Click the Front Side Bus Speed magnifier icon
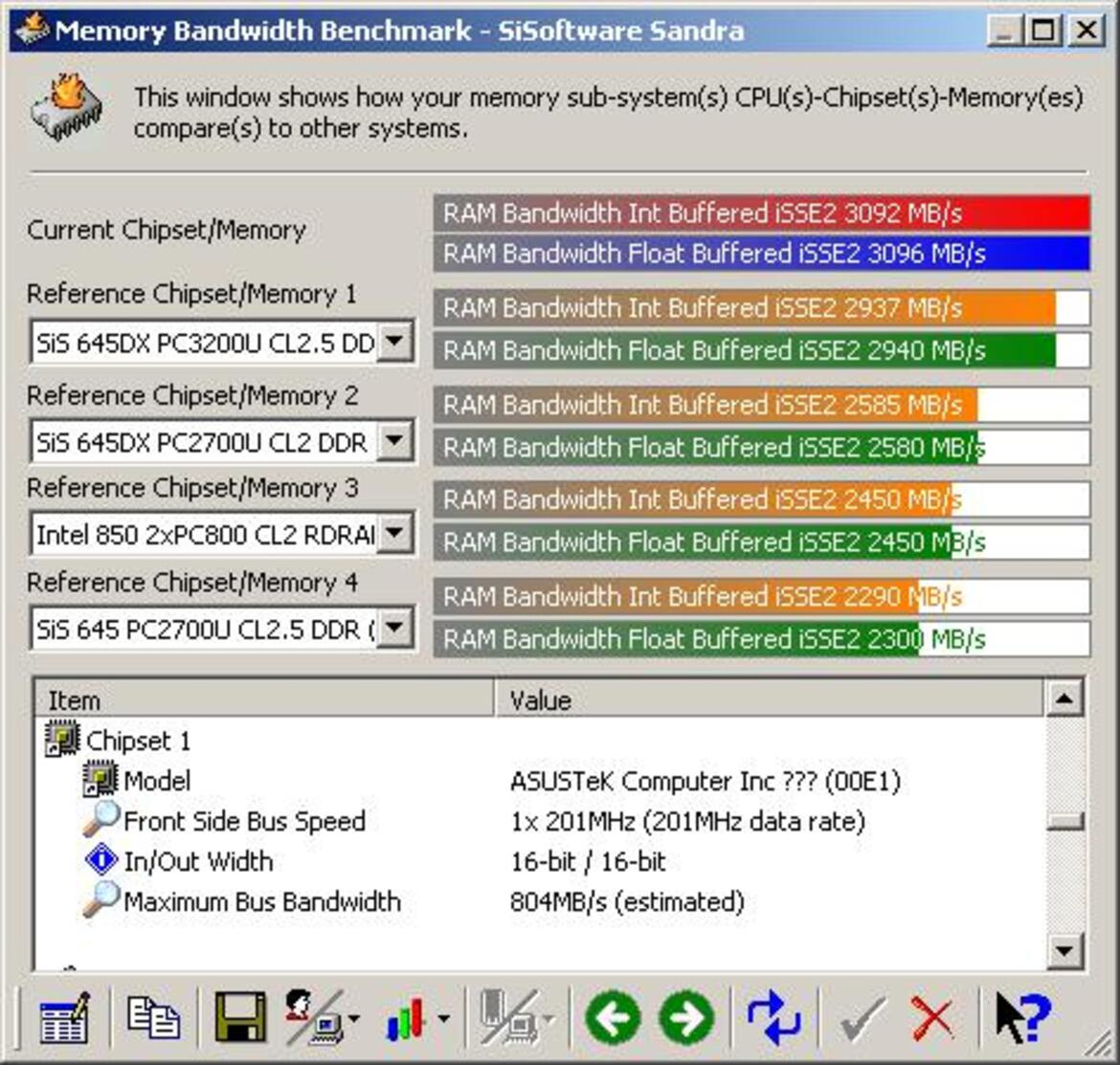The image size is (1120, 1065). click(x=101, y=819)
